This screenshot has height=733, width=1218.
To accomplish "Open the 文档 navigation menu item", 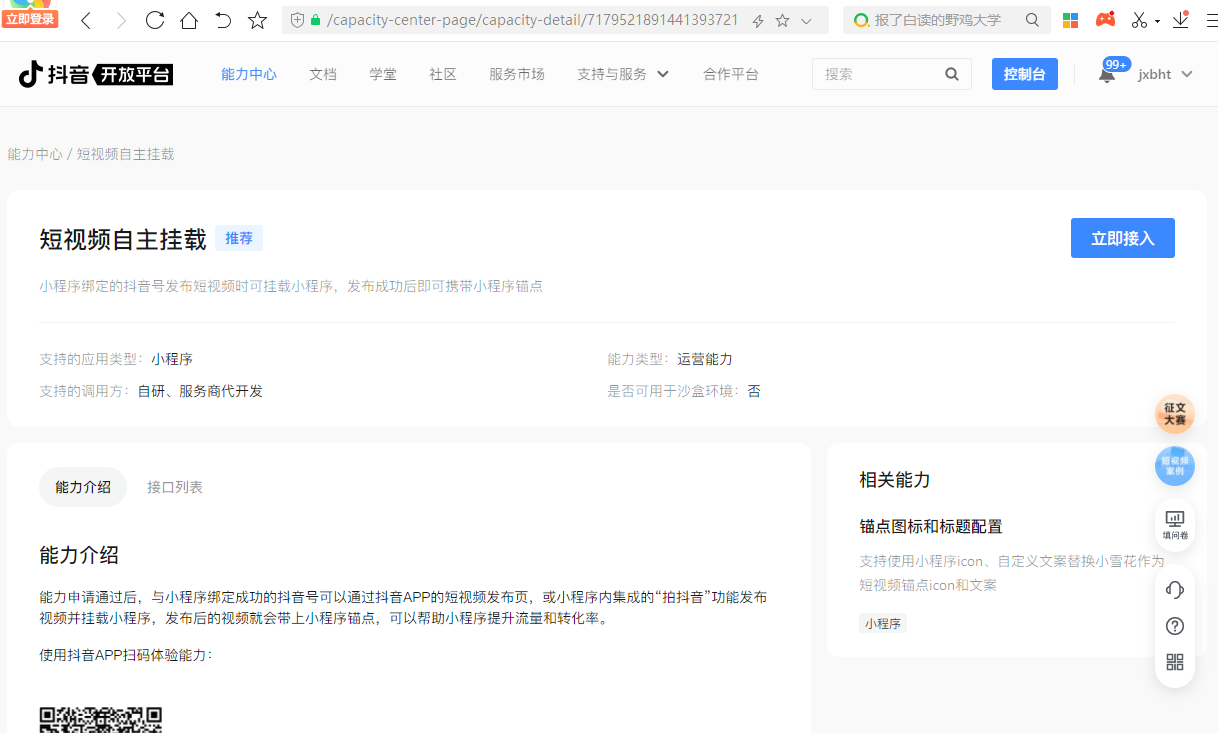I will click(x=323, y=74).
